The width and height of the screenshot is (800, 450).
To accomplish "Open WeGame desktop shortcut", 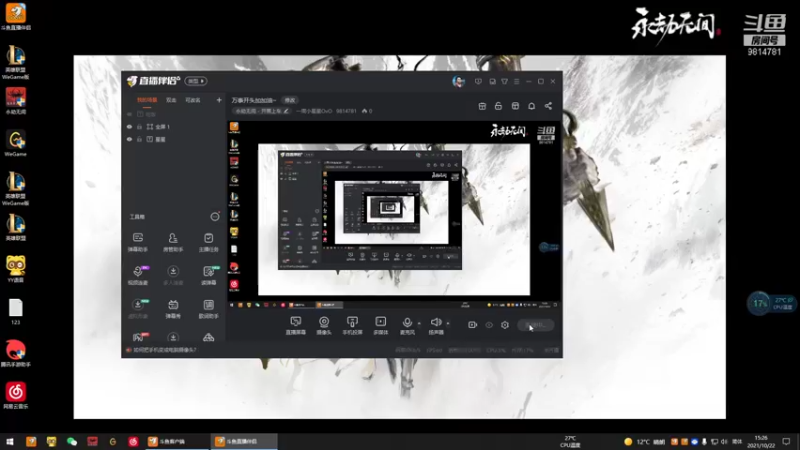I will [x=16, y=143].
